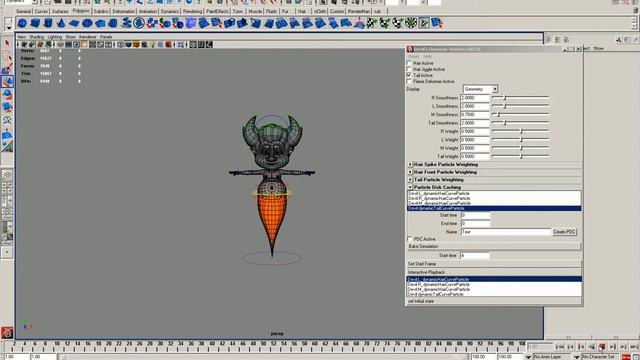Create a polygon cube from the shelf
640x360 pixels.
[36, 23]
